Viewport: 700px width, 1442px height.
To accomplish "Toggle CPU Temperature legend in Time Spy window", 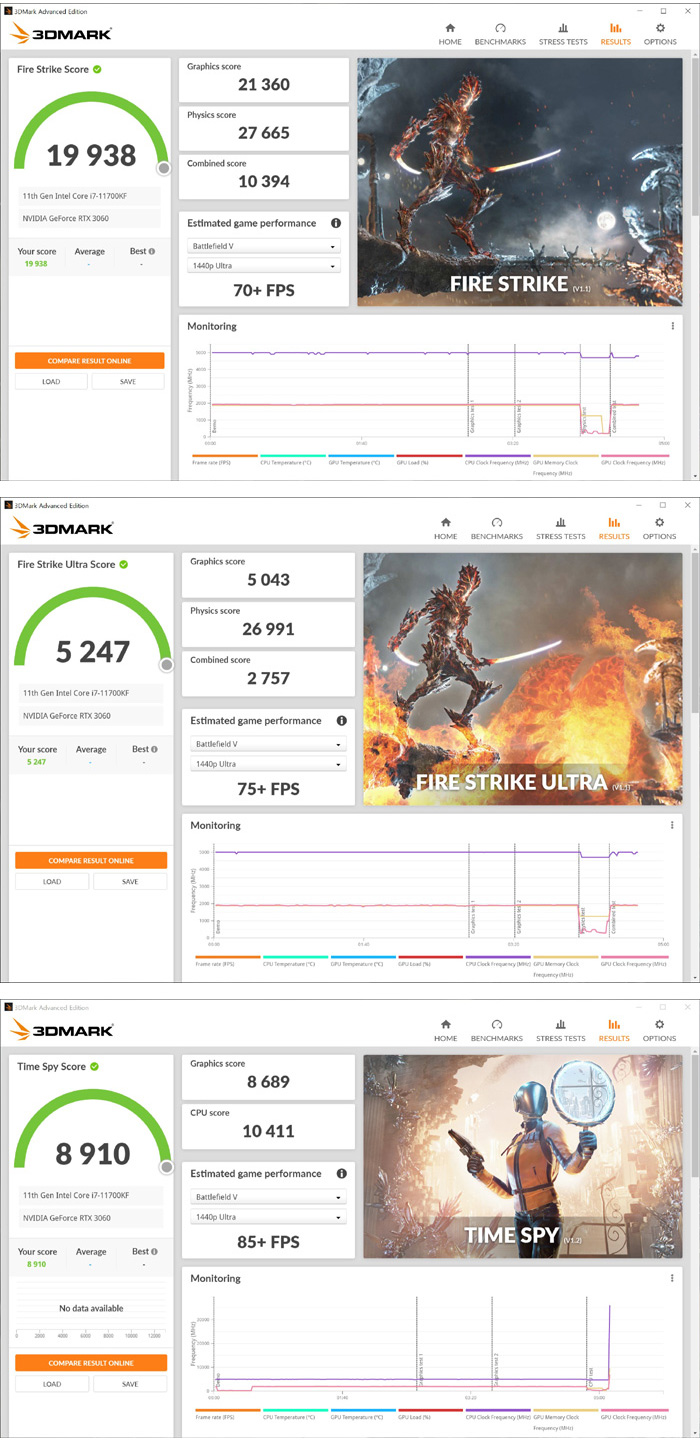I will tap(294, 1411).
